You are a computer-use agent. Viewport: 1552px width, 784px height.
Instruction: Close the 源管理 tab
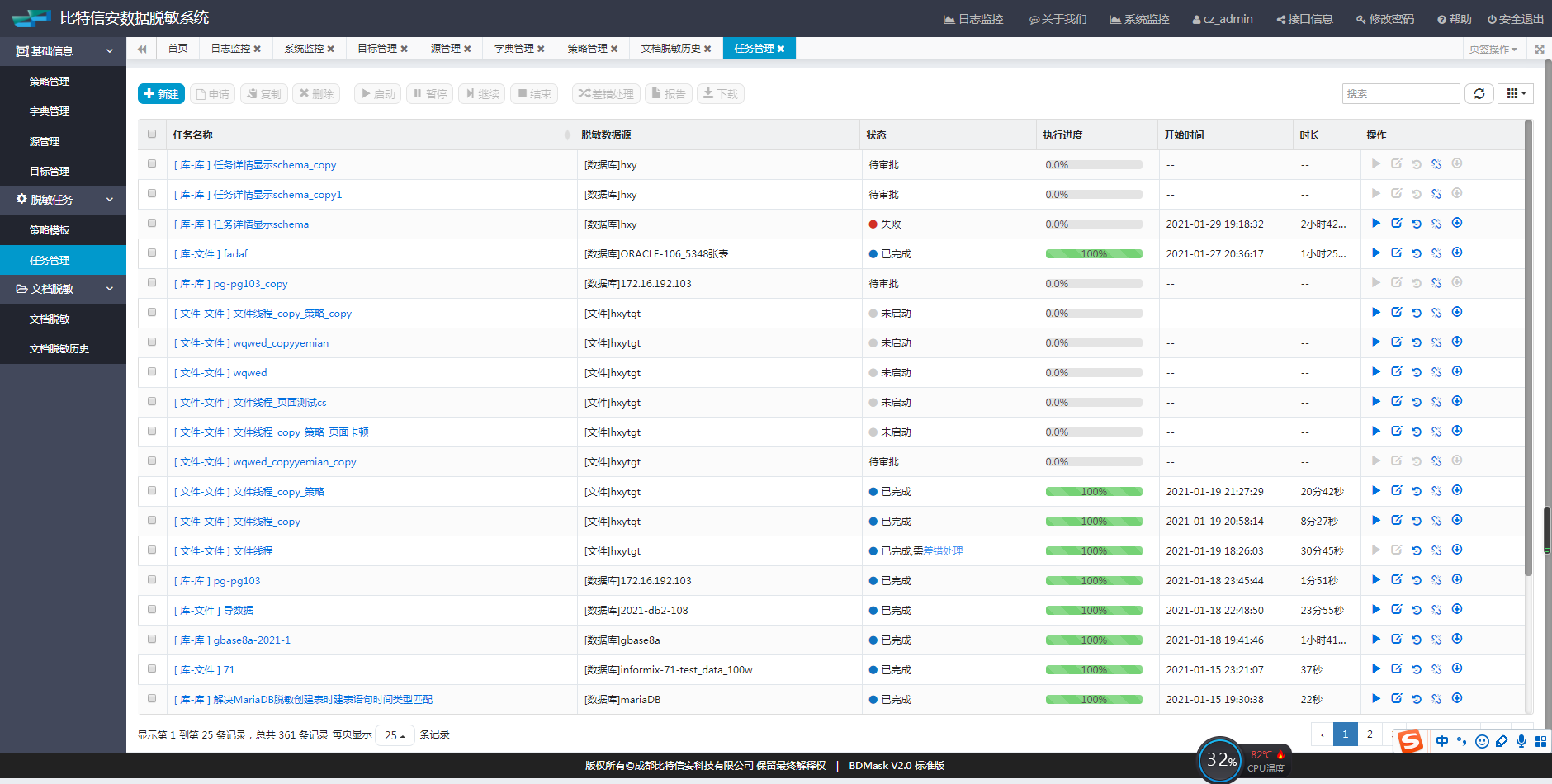click(x=467, y=50)
